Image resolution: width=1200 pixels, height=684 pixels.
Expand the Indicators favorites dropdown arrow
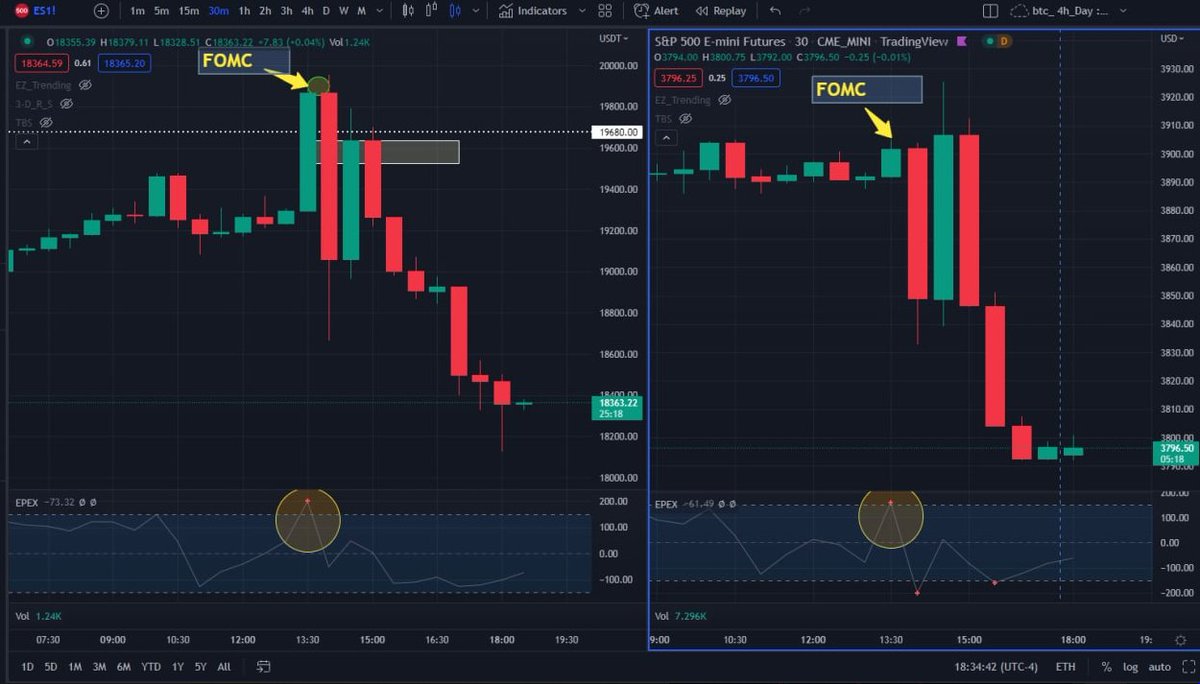[582, 11]
